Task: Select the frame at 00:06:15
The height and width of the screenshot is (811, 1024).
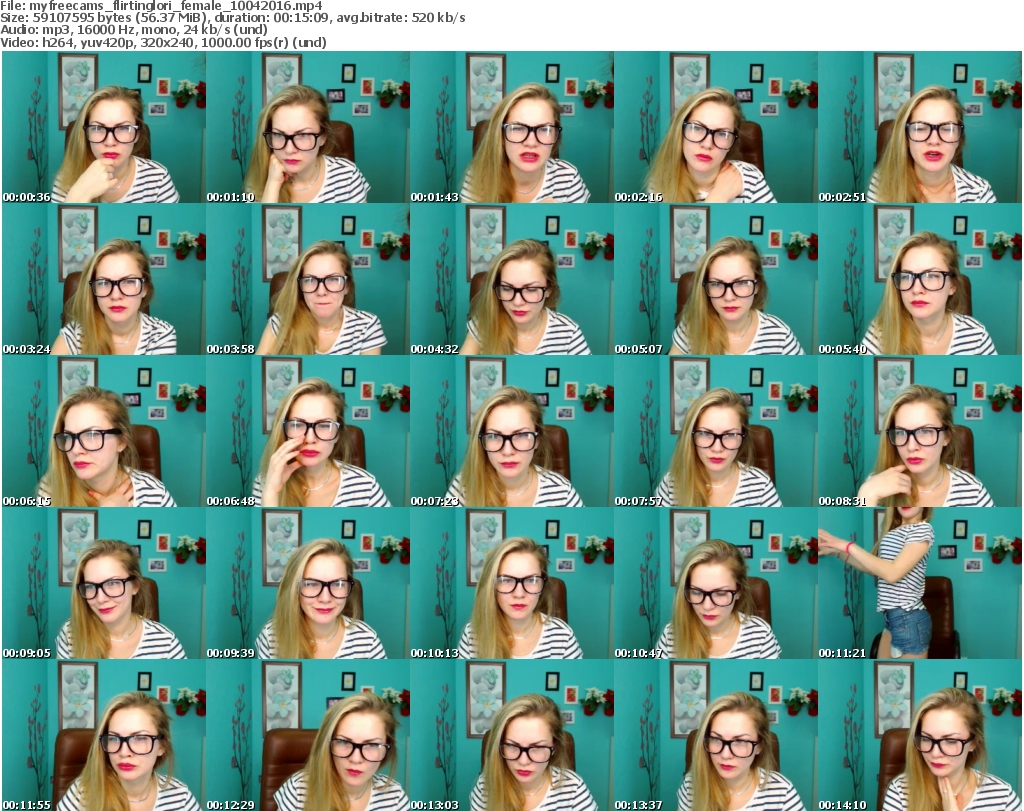Action: 104,431
